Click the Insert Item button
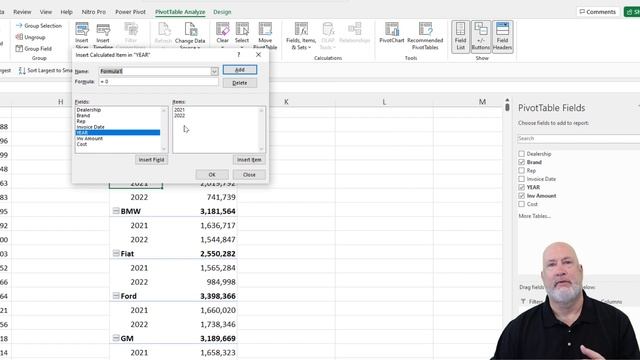This screenshot has width=640, height=360. click(x=249, y=160)
